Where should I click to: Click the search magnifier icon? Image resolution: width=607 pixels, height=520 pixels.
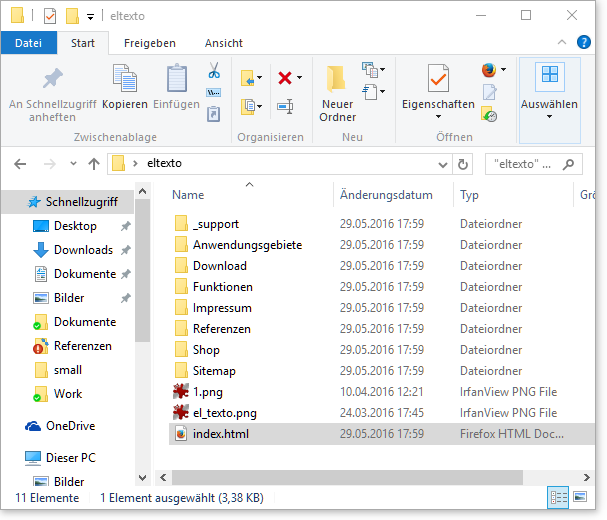[568, 164]
